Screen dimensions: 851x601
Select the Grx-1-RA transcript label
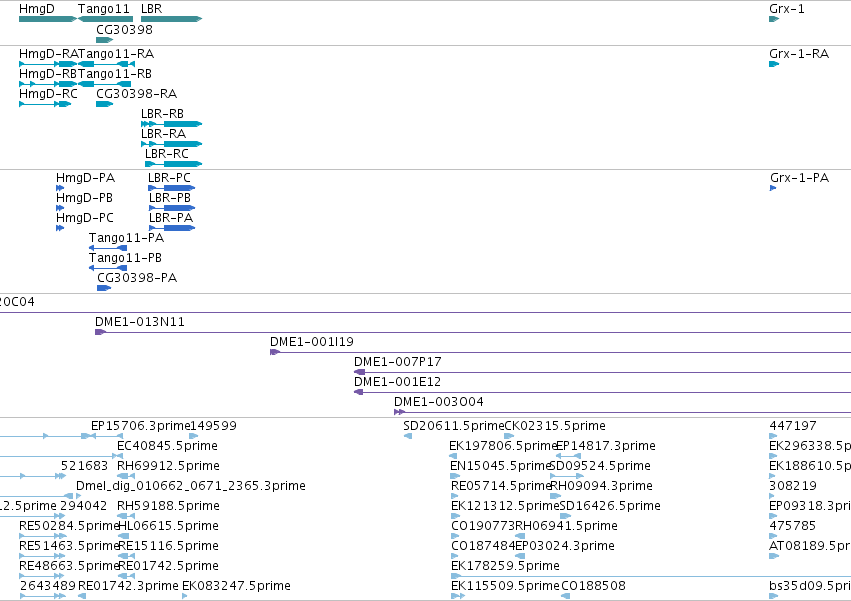pyautogui.click(x=799, y=54)
